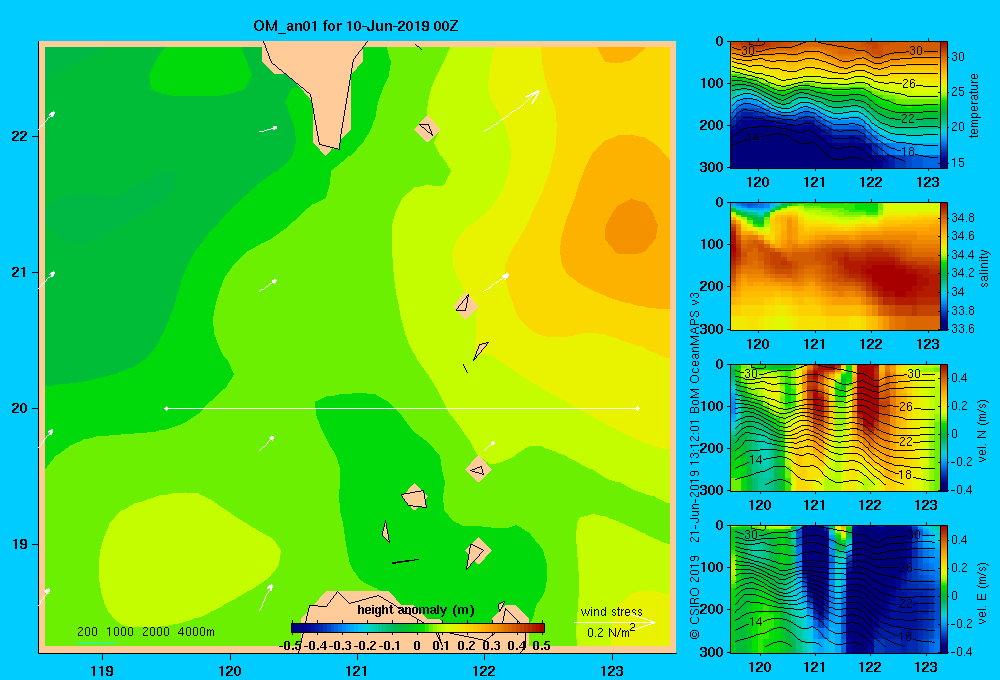Click the '0.2 N/m2' wind stress value
Viewport: 1000px width, 680px height.
click(611, 632)
